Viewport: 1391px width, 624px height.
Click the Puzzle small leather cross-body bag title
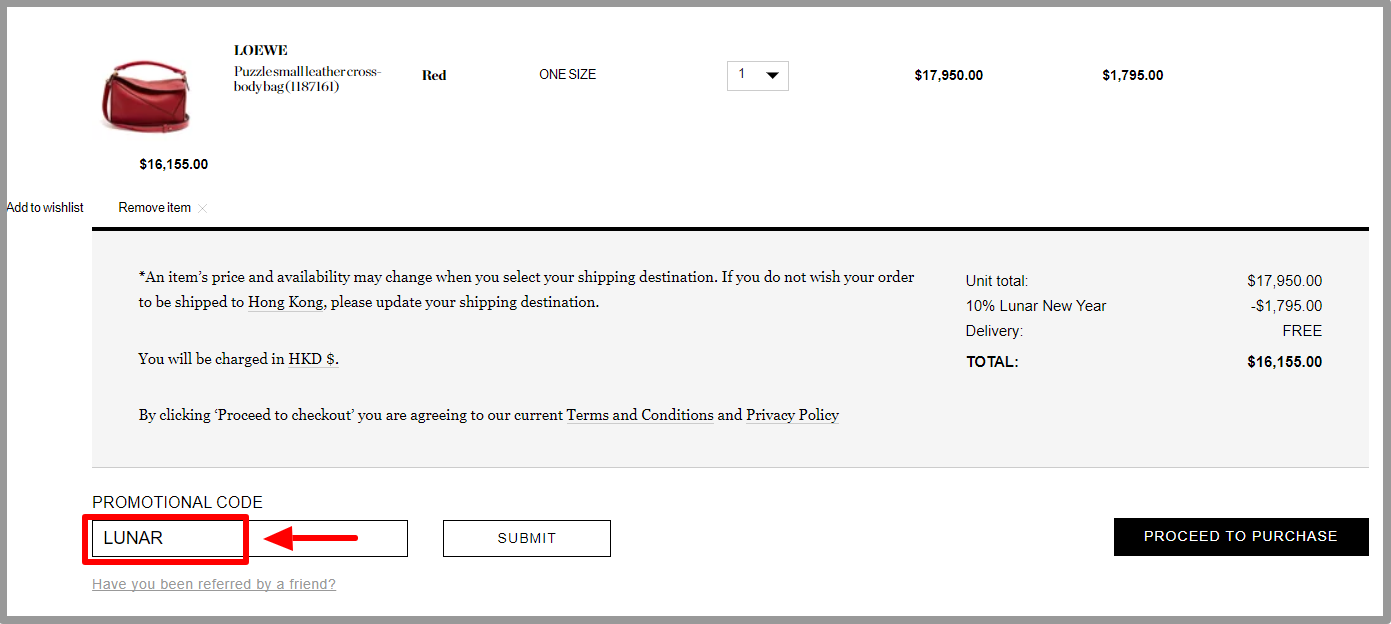click(x=308, y=79)
